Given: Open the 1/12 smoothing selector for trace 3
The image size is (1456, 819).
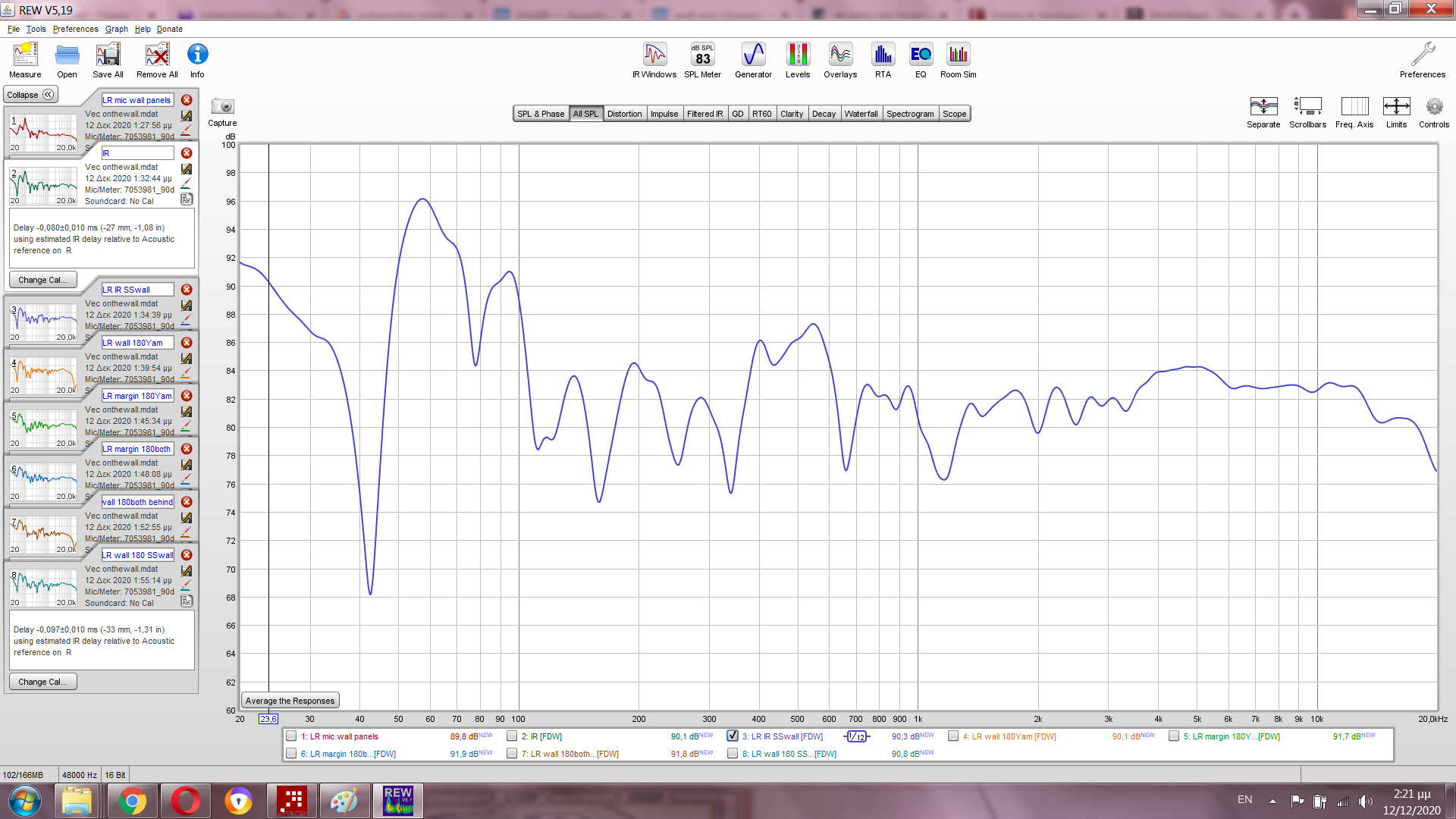Looking at the screenshot, I should 856,736.
